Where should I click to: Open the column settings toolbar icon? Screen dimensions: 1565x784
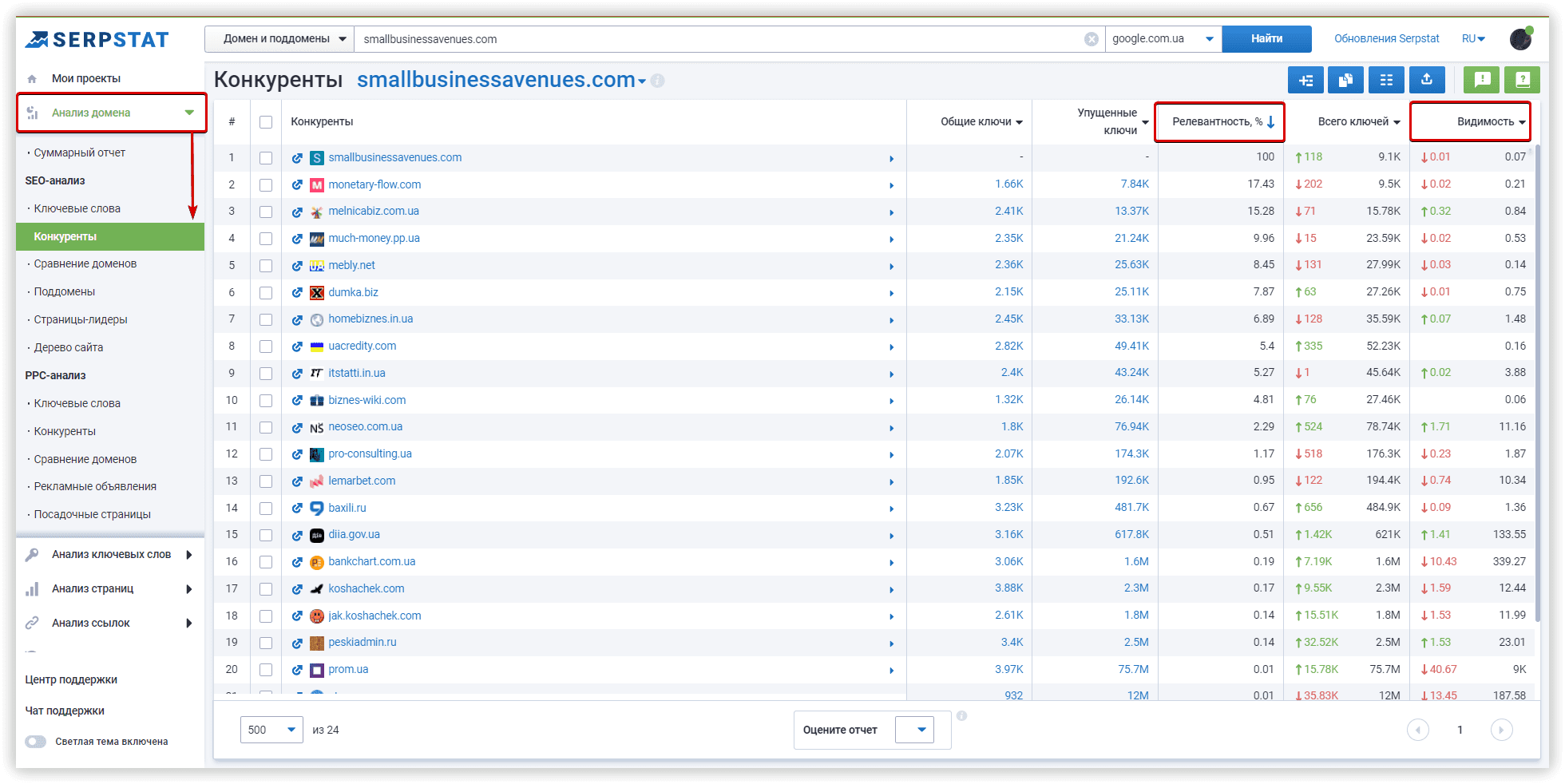(x=1386, y=80)
